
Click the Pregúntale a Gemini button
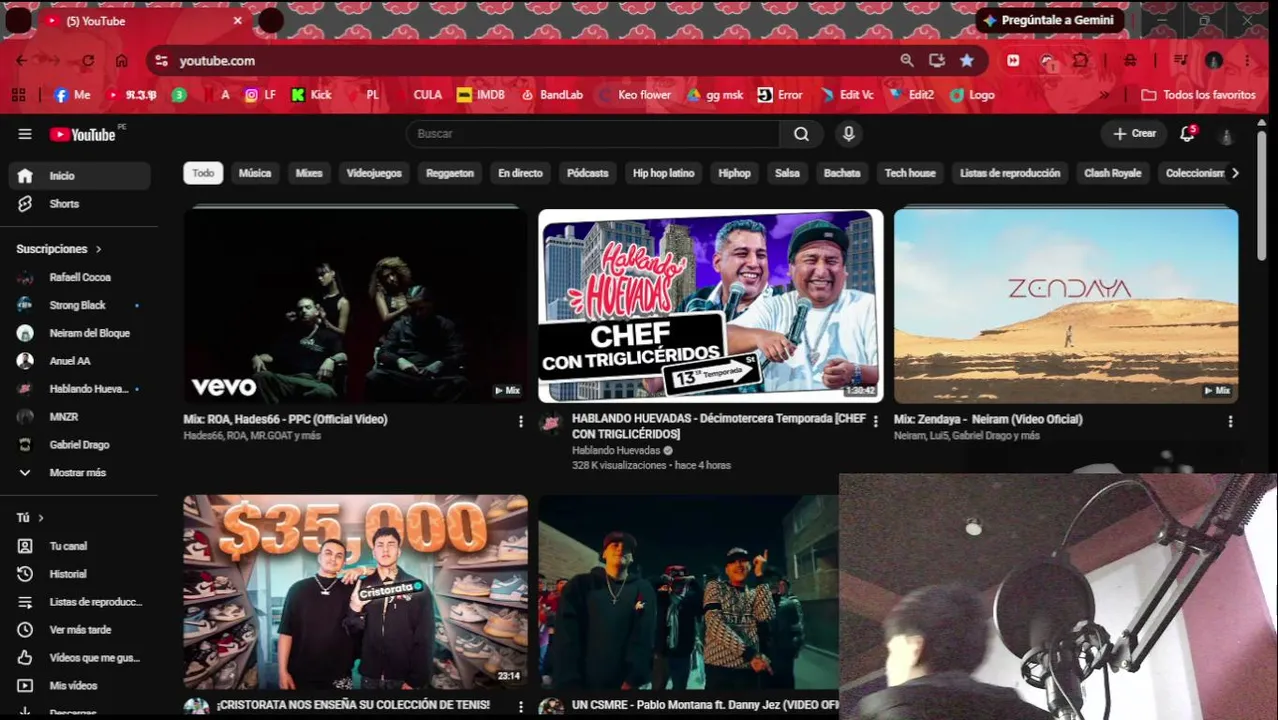coord(1049,20)
